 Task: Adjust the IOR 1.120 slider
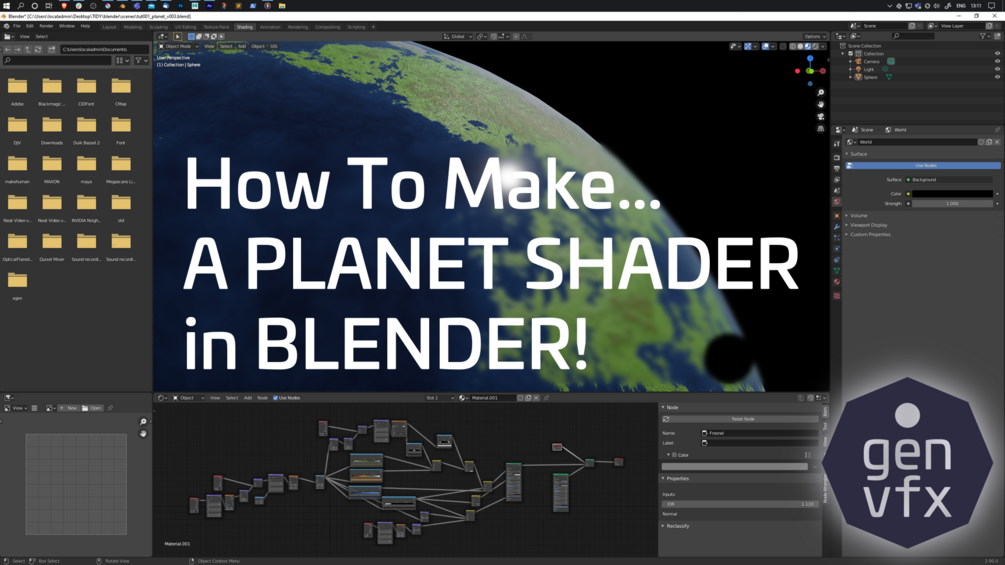[x=740, y=504]
